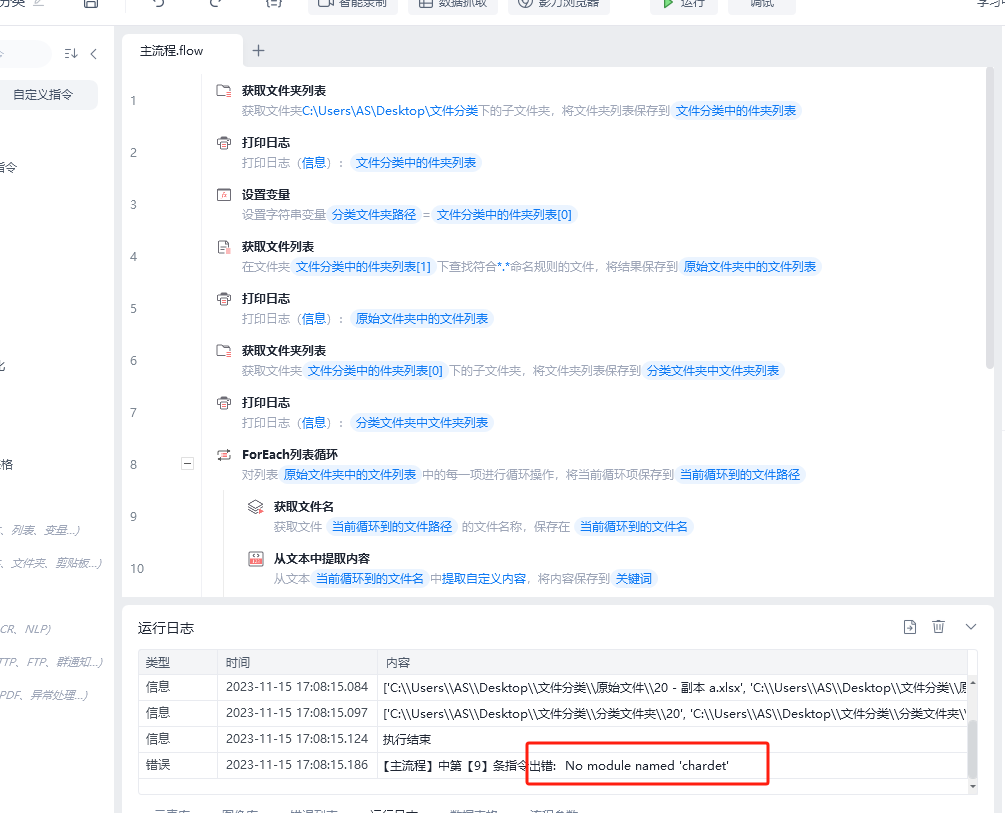The image size is (1005, 813).
Task: Click the 从文本中提取内容 step icon
Action: (x=256, y=558)
